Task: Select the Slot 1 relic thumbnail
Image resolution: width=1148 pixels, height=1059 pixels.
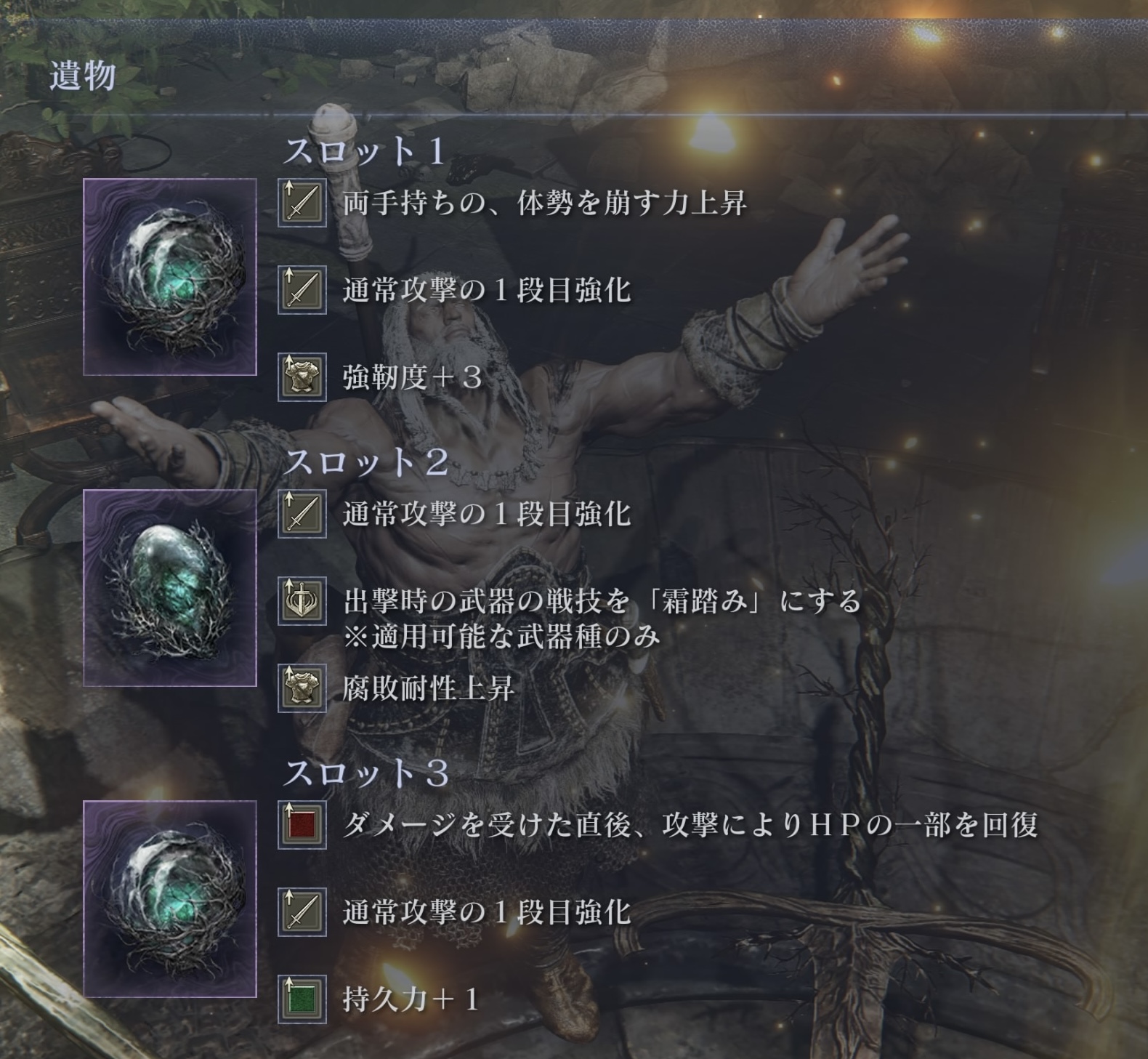Action: [170, 277]
